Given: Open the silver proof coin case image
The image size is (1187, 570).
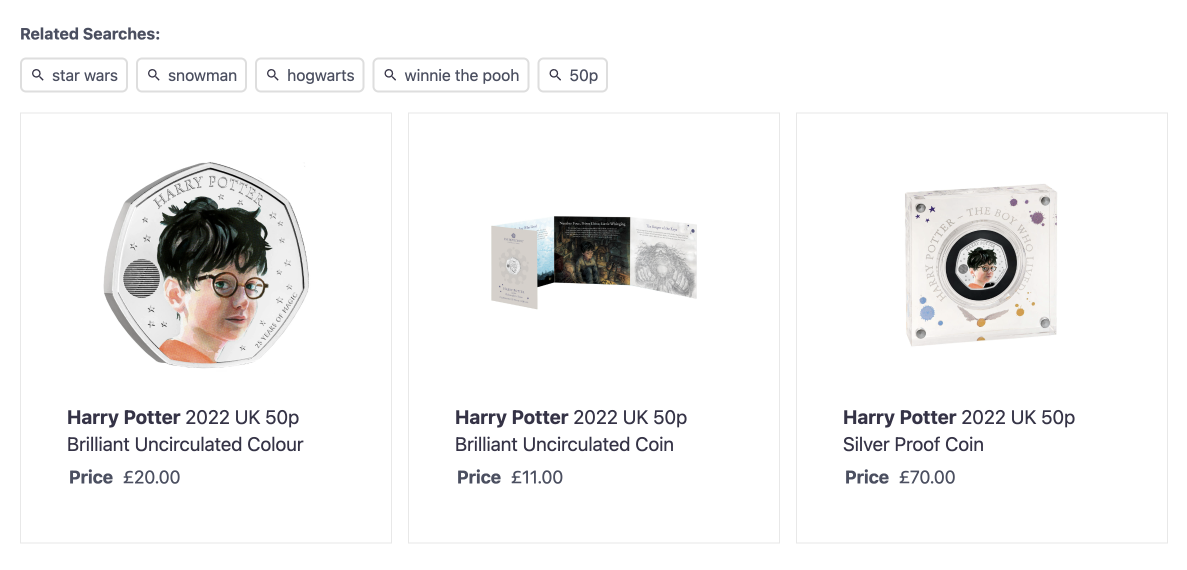Looking at the screenshot, I should pos(981,265).
